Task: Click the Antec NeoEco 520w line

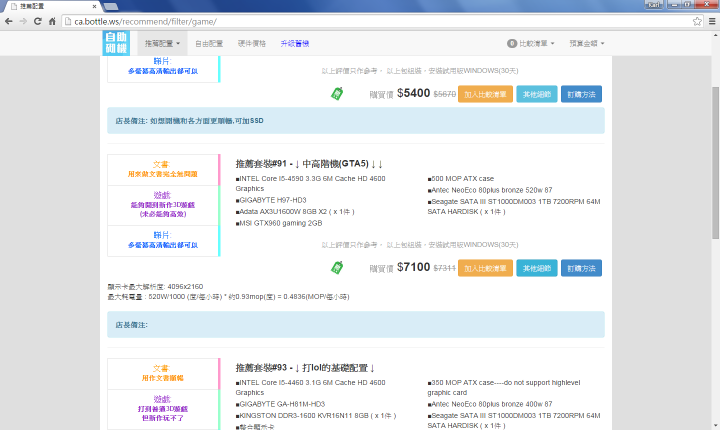Action: 490,190
